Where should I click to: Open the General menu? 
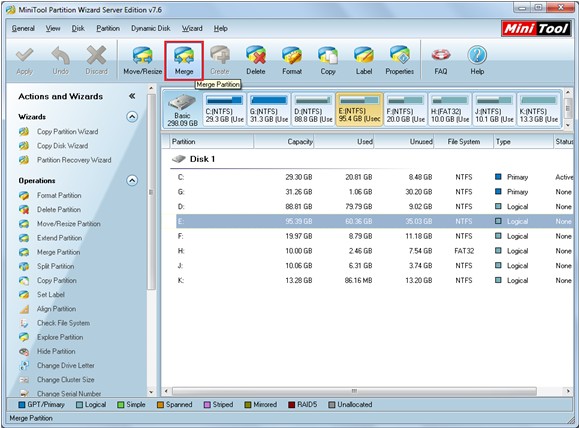click(23, 28)
